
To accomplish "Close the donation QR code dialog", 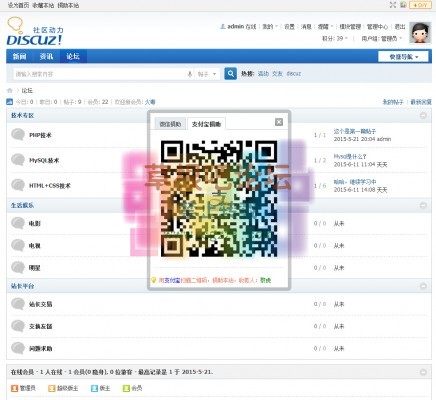I will click(279, 122).
